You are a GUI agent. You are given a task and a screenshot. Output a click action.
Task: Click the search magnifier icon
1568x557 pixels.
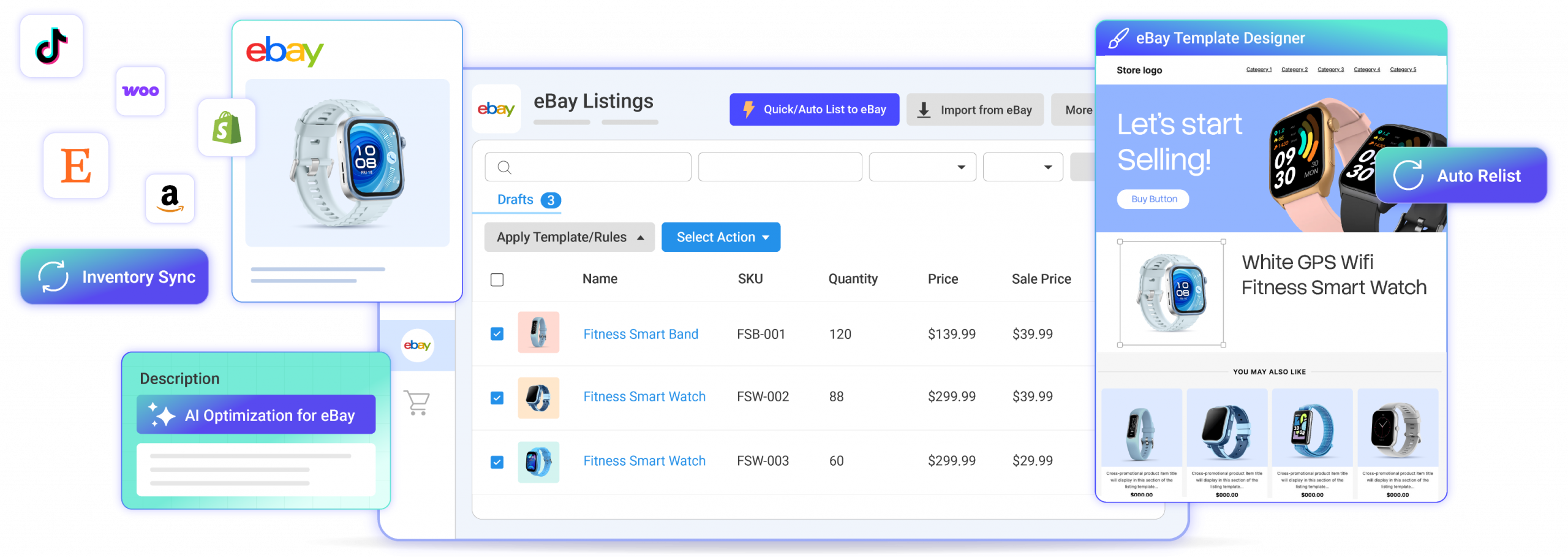point(504,167)
